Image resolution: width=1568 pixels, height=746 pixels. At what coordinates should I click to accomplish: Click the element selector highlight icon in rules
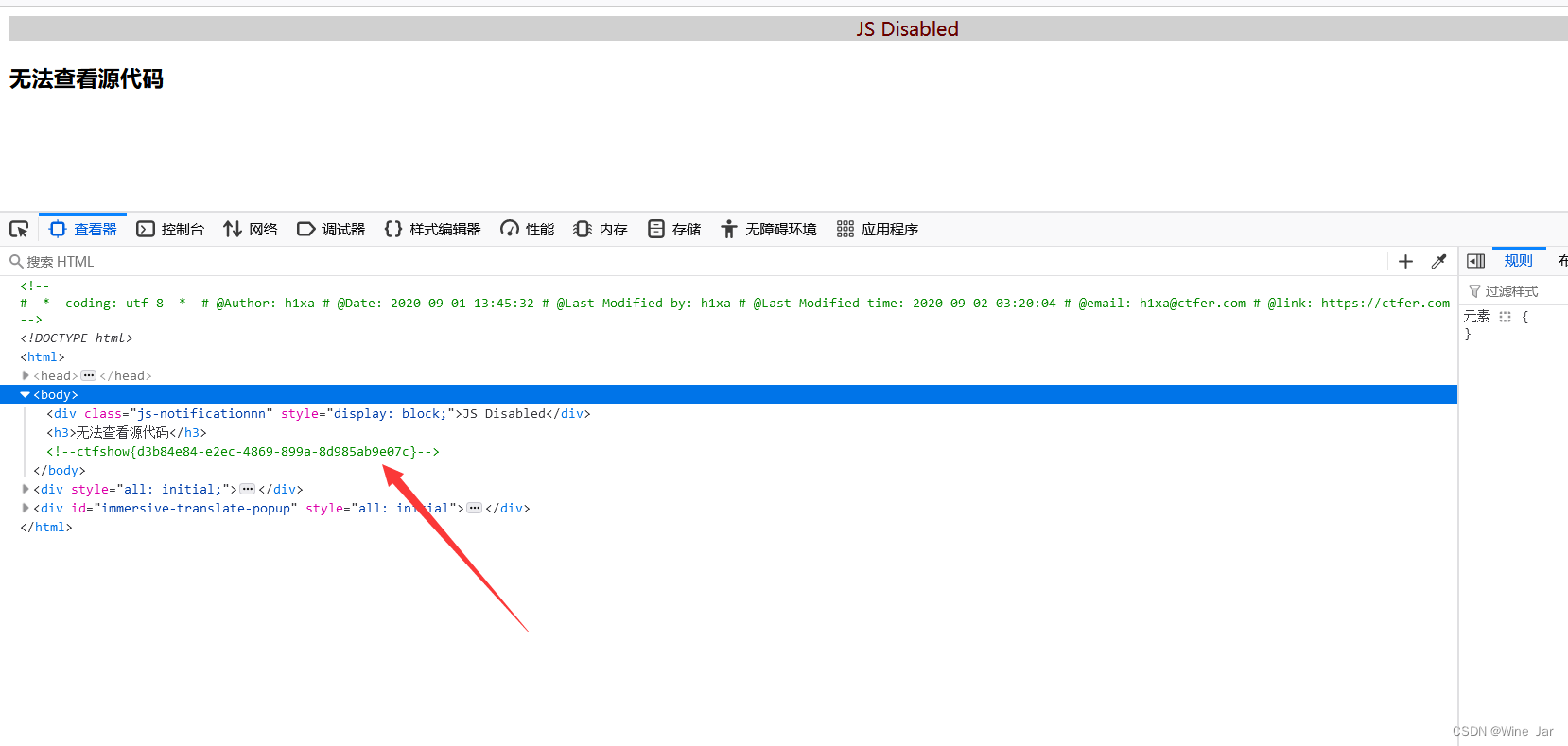1506,317
